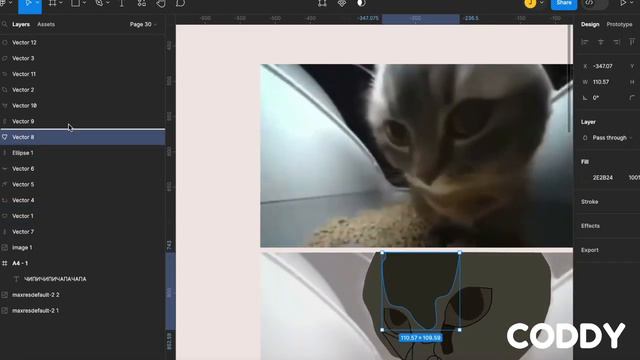Open the main menu dropdown arrow
Screen dimensions: 640x360
(11, 3)
